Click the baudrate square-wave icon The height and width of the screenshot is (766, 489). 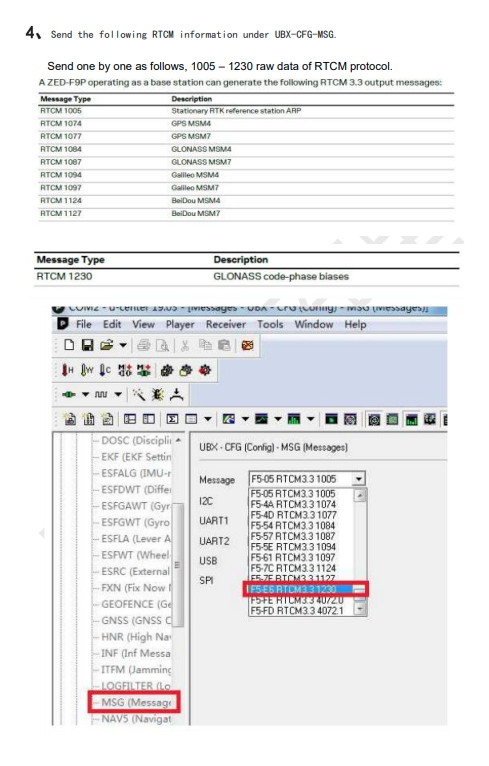101,394
